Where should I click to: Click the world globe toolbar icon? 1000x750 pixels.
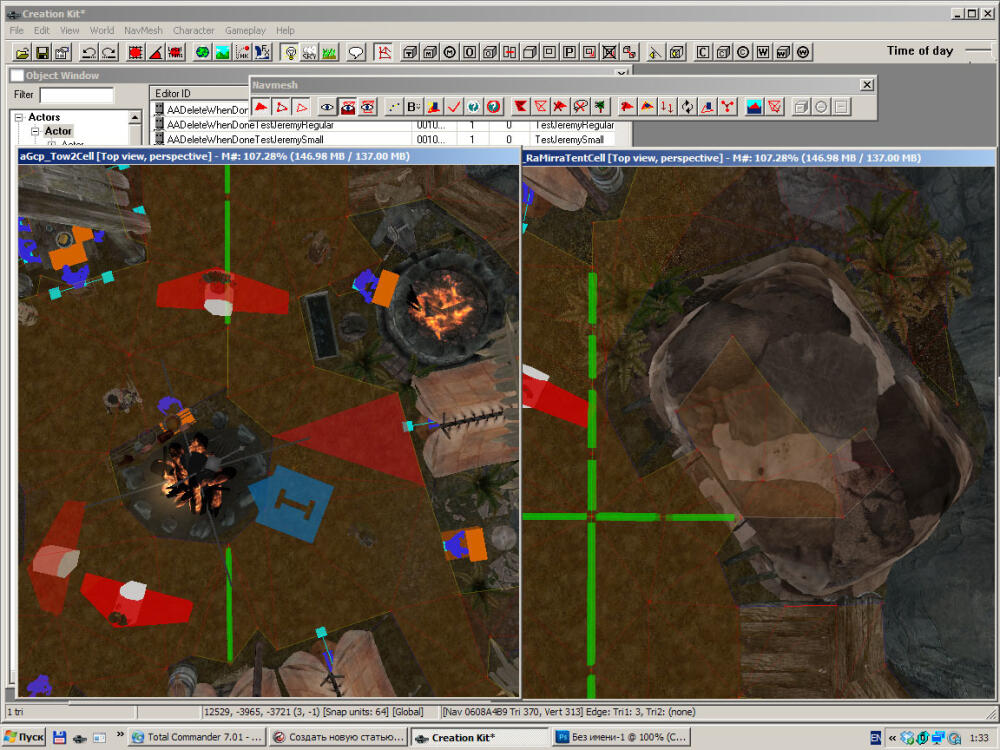coord(202,52)
